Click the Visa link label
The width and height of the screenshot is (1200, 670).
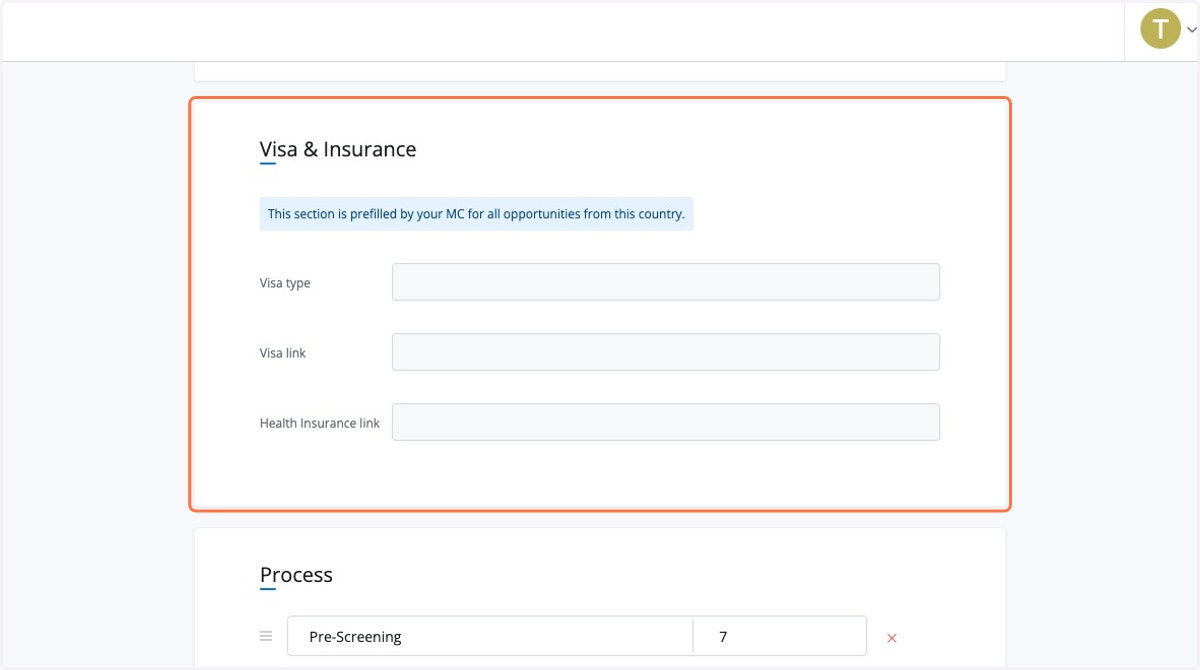click(x=283, y=353)
